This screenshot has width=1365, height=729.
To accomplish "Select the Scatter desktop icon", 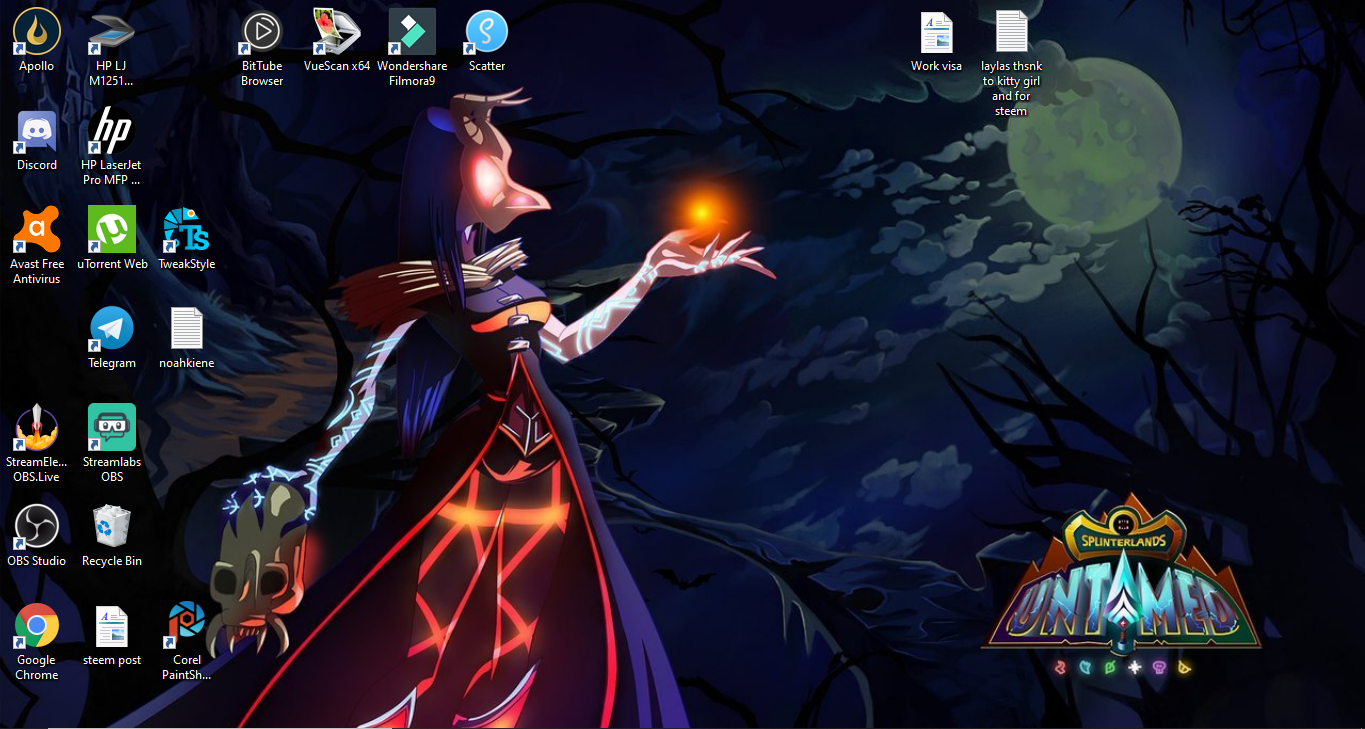I will click(x=487, y=31).
